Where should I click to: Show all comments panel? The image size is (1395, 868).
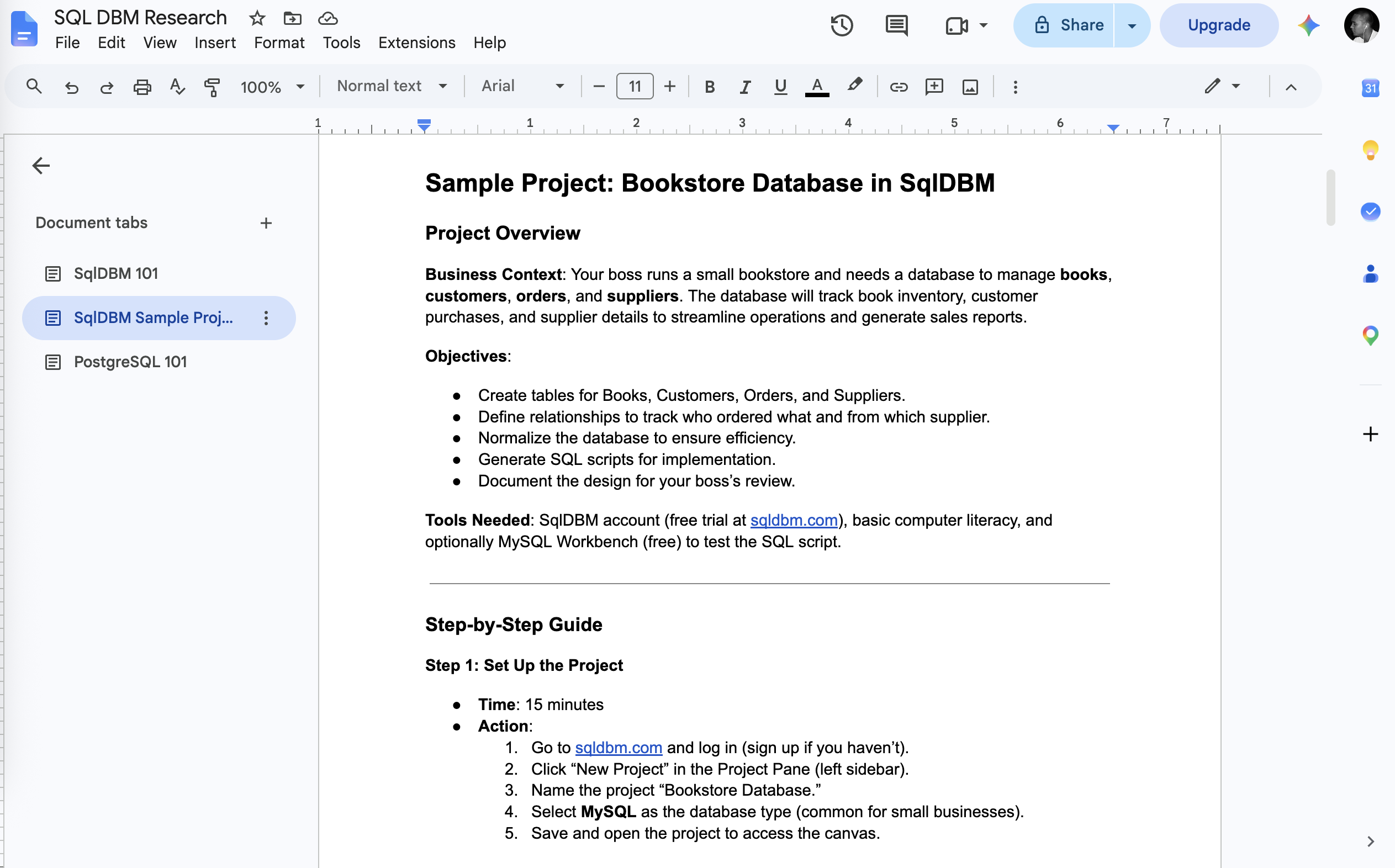coord(896,25)
